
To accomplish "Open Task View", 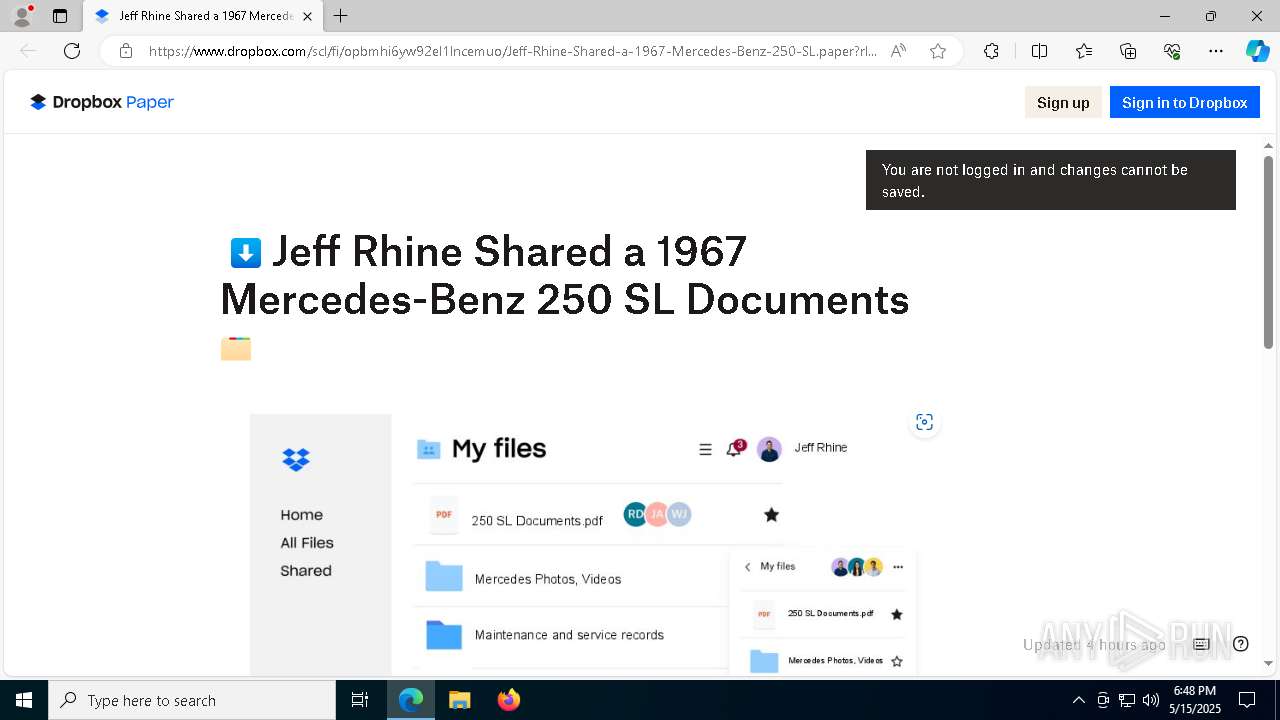I will pos(360,700).
